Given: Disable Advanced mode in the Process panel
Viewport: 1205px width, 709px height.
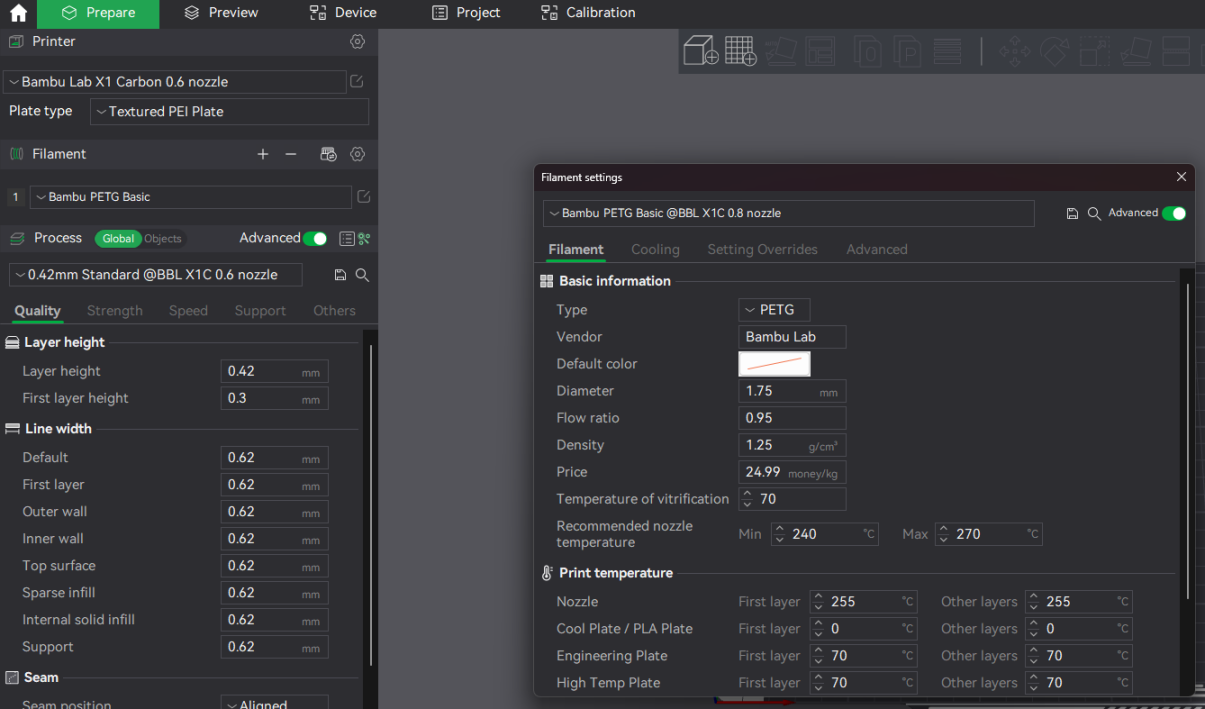Looking at the screenshot, I should (x=316, y=238).
